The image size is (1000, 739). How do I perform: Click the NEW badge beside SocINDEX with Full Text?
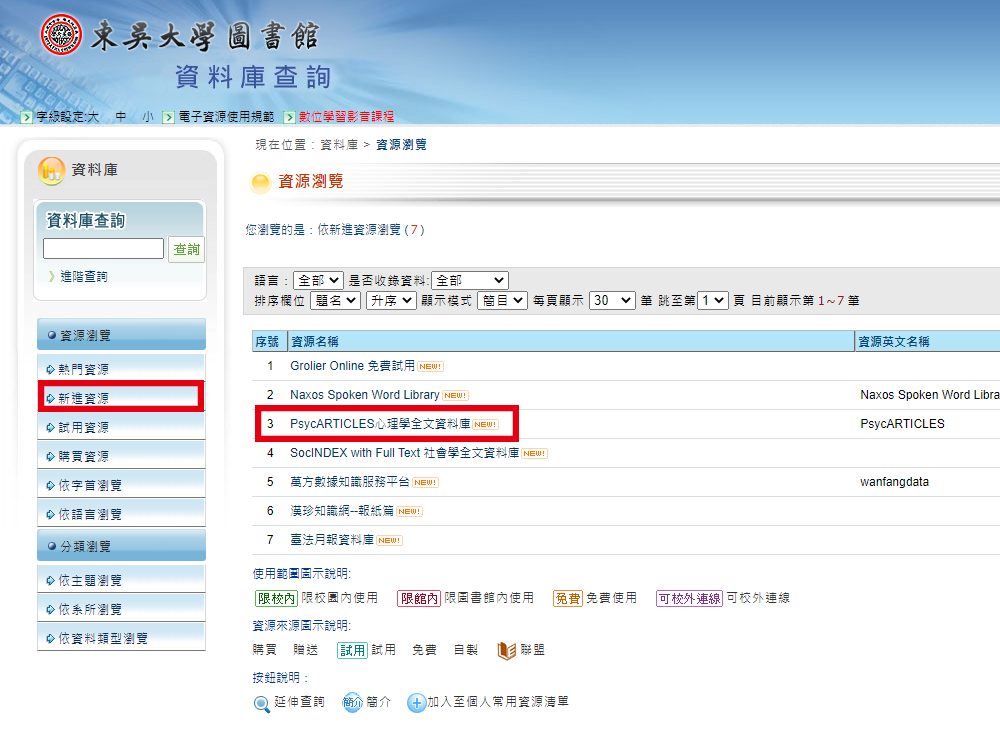pos(534,453)
